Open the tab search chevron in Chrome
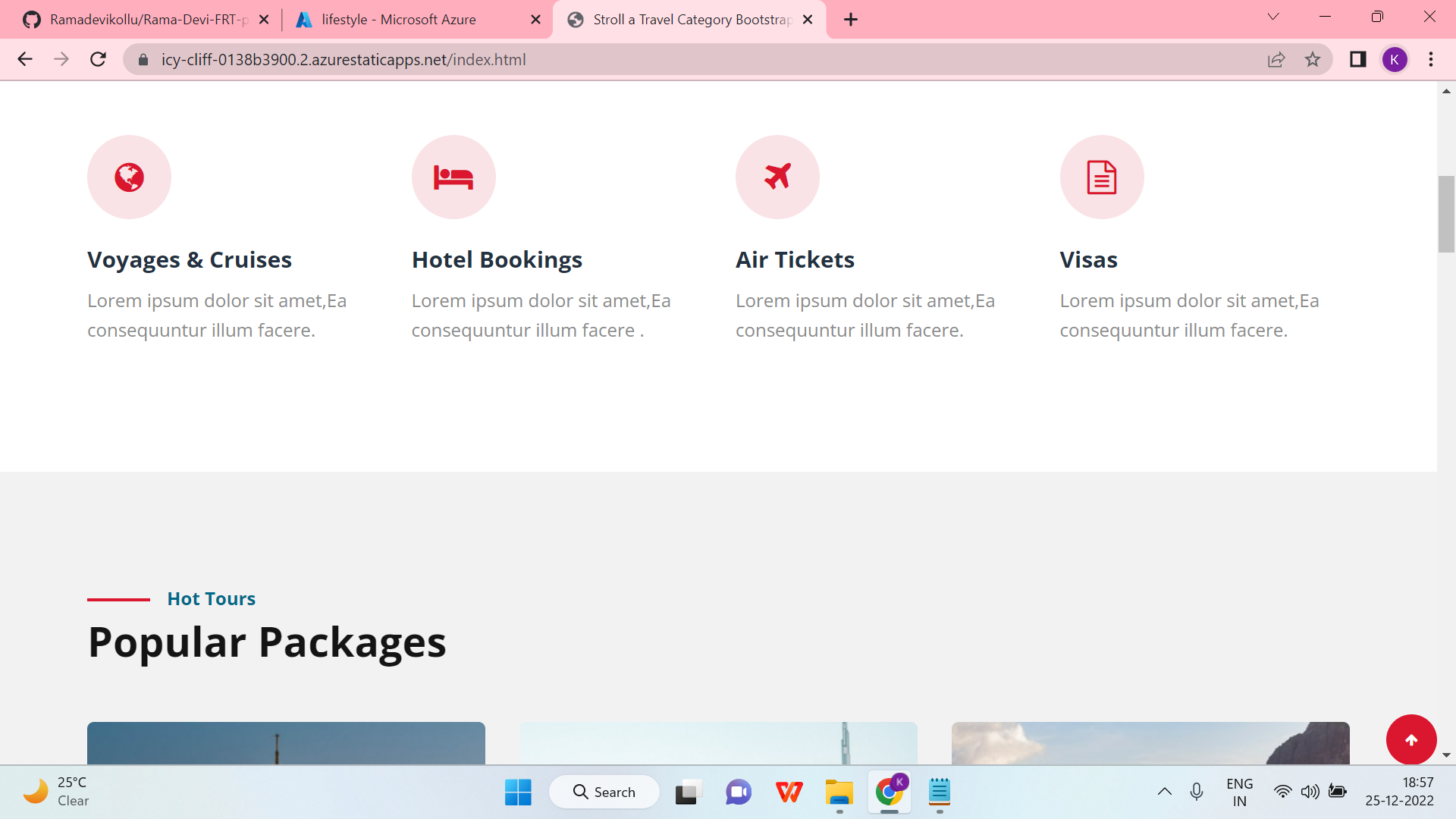This screenshot has height=819, width=1456. (x=1272, y=16)
